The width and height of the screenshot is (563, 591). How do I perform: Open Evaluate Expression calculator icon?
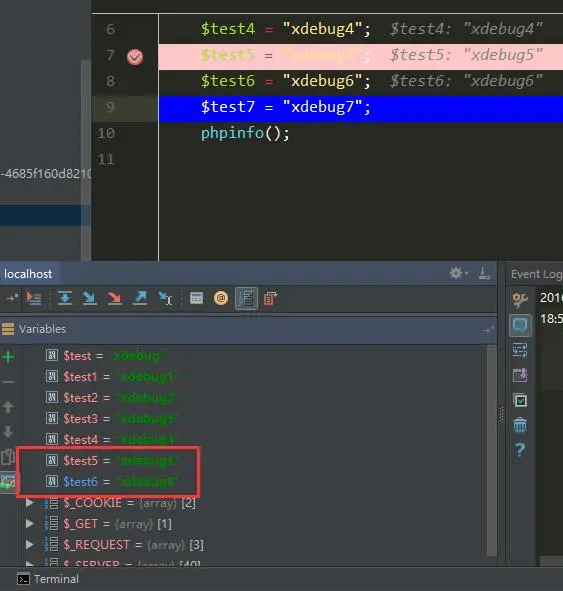[196, 298]
